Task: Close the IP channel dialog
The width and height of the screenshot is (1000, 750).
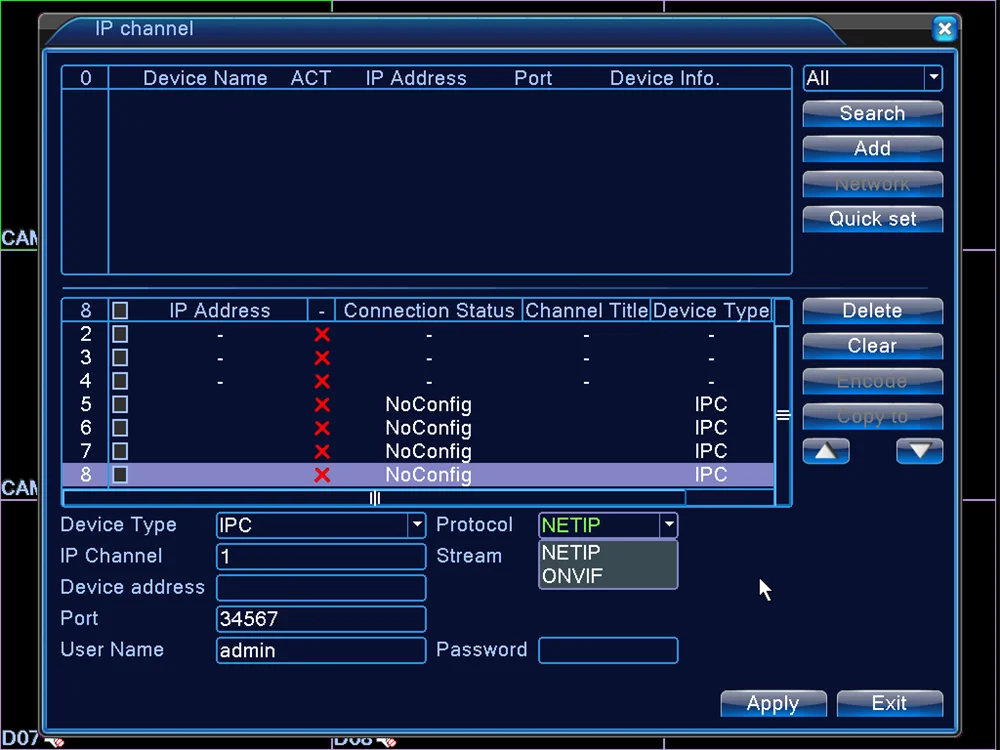Action: point(945,29)
